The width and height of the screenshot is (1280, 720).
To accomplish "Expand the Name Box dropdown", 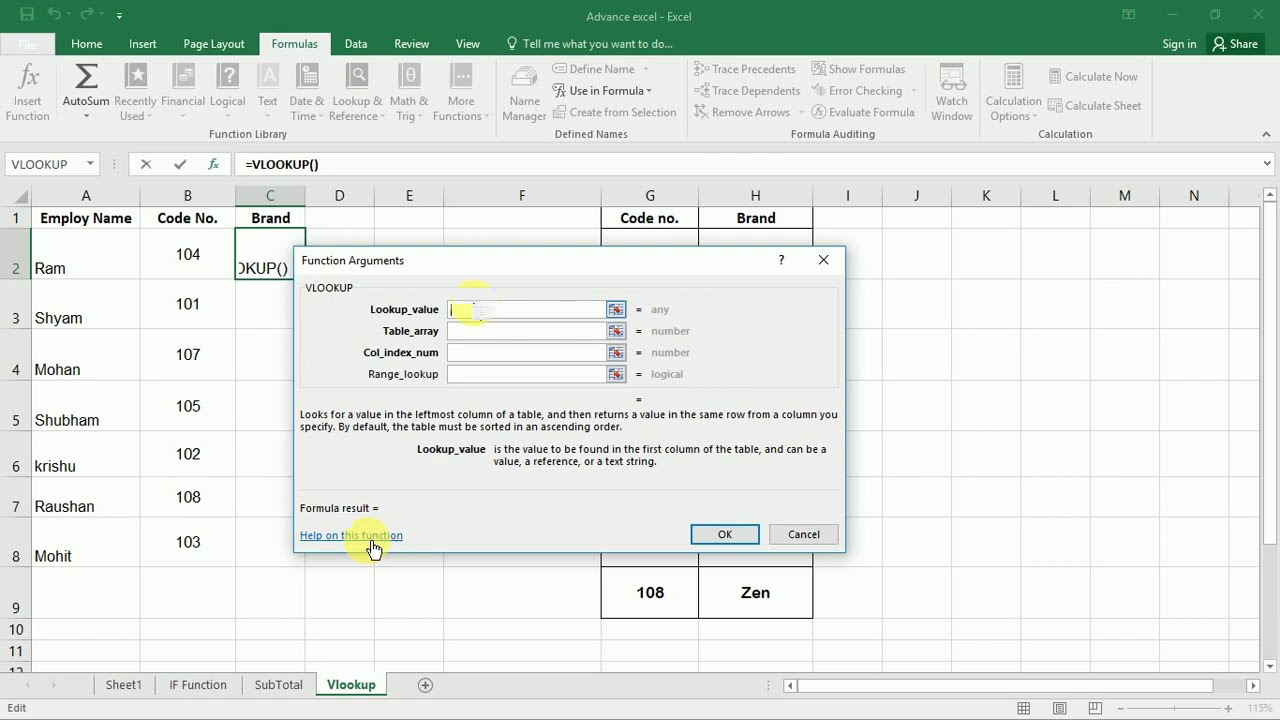I will tap(90, 164).
